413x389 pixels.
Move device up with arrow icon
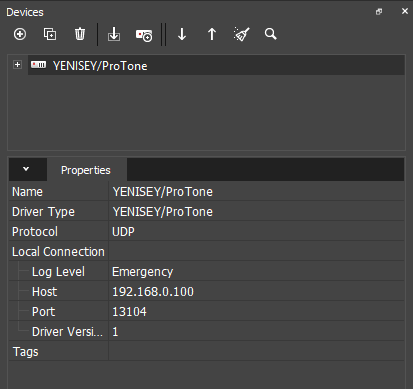[x=212, y=34]
